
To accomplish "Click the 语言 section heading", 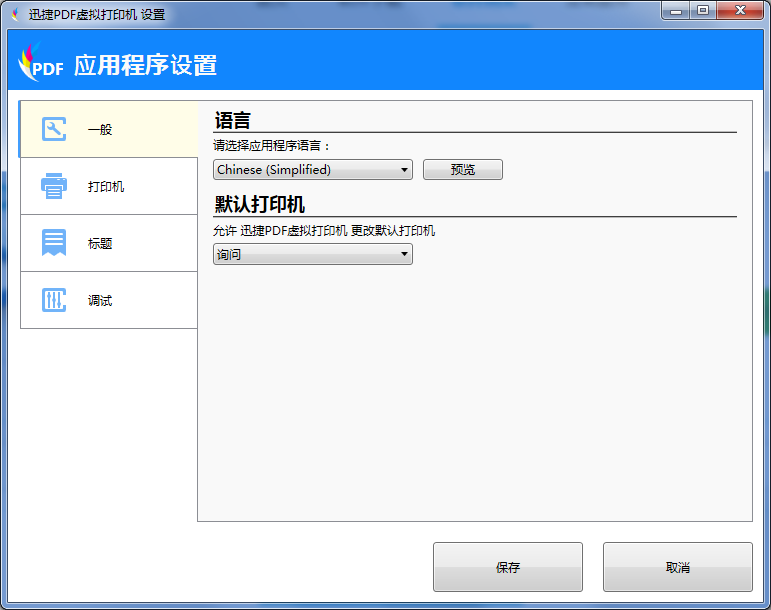I will pos(233,120).
